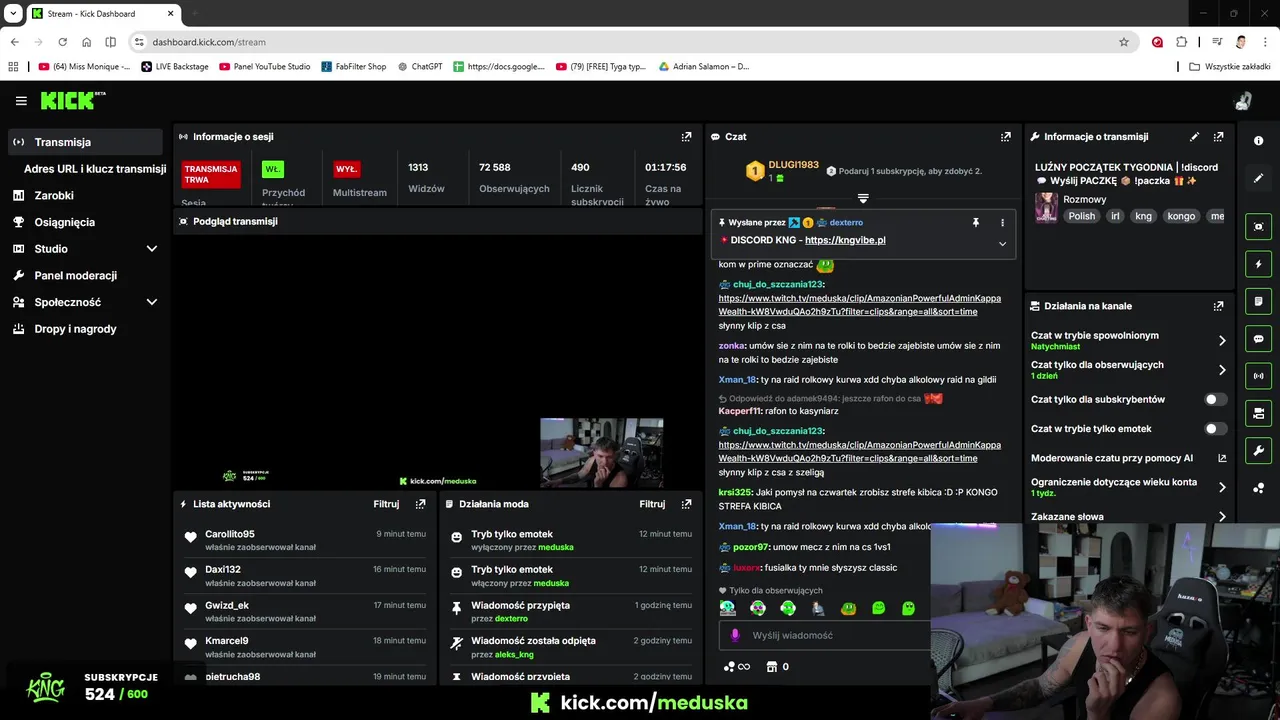Open first Twitch clip link from chuj_do_szczania123

860,305
